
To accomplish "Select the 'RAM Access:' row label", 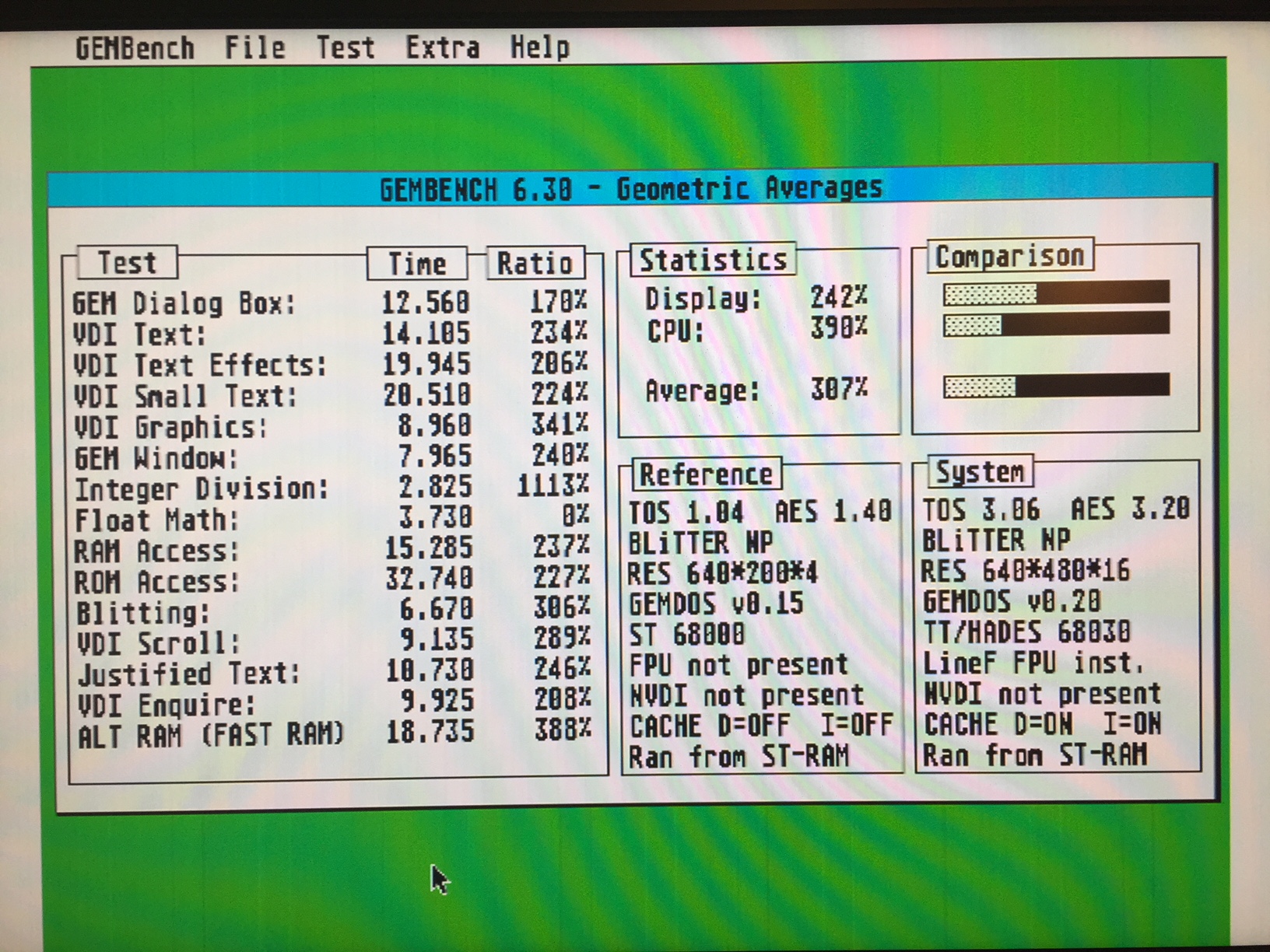I will 156,551.
